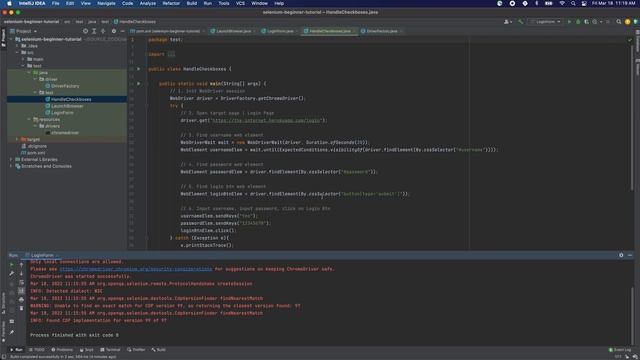Viewport: 640px width, 360px height.
Task: Expand folded import statement
Action: point(171,54)
